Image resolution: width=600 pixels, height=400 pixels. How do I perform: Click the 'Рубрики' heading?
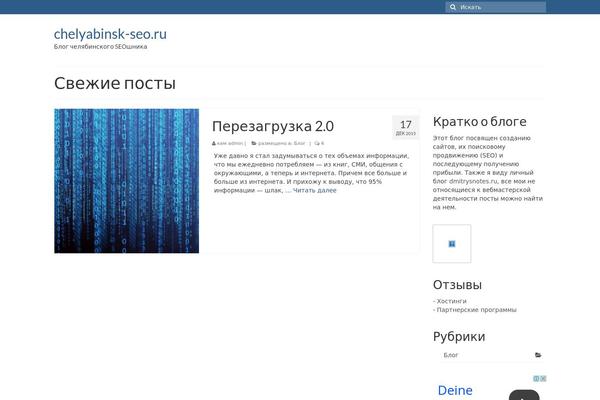459,336
